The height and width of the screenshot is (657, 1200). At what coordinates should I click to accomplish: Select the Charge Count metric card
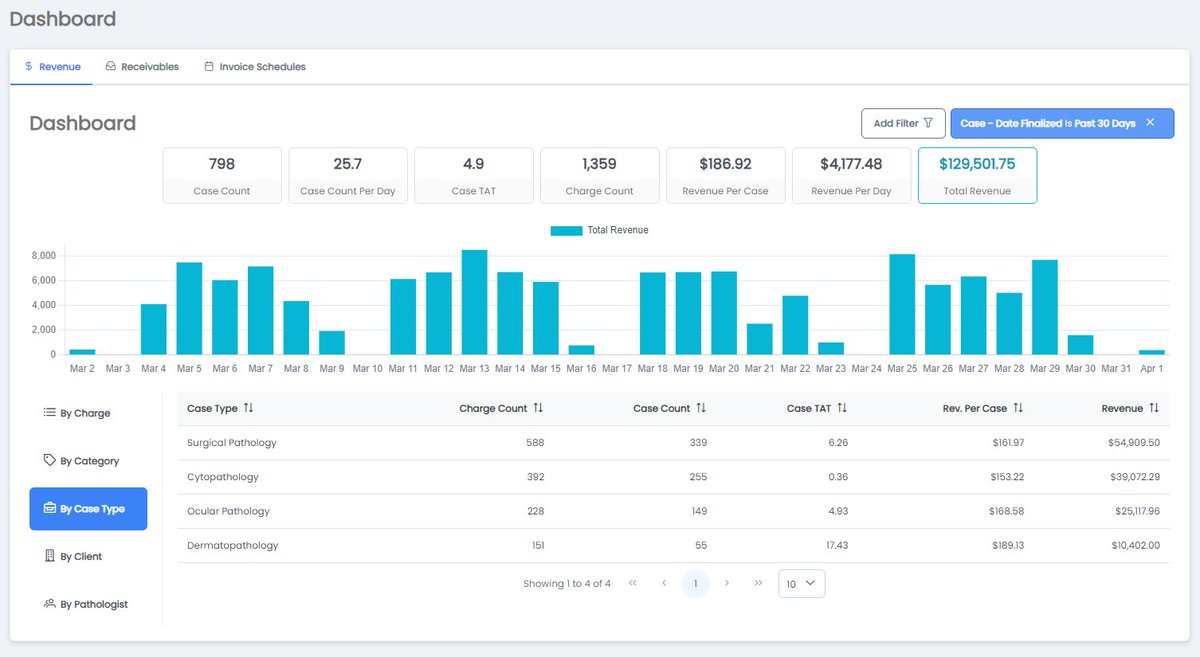tap(600, 176)
